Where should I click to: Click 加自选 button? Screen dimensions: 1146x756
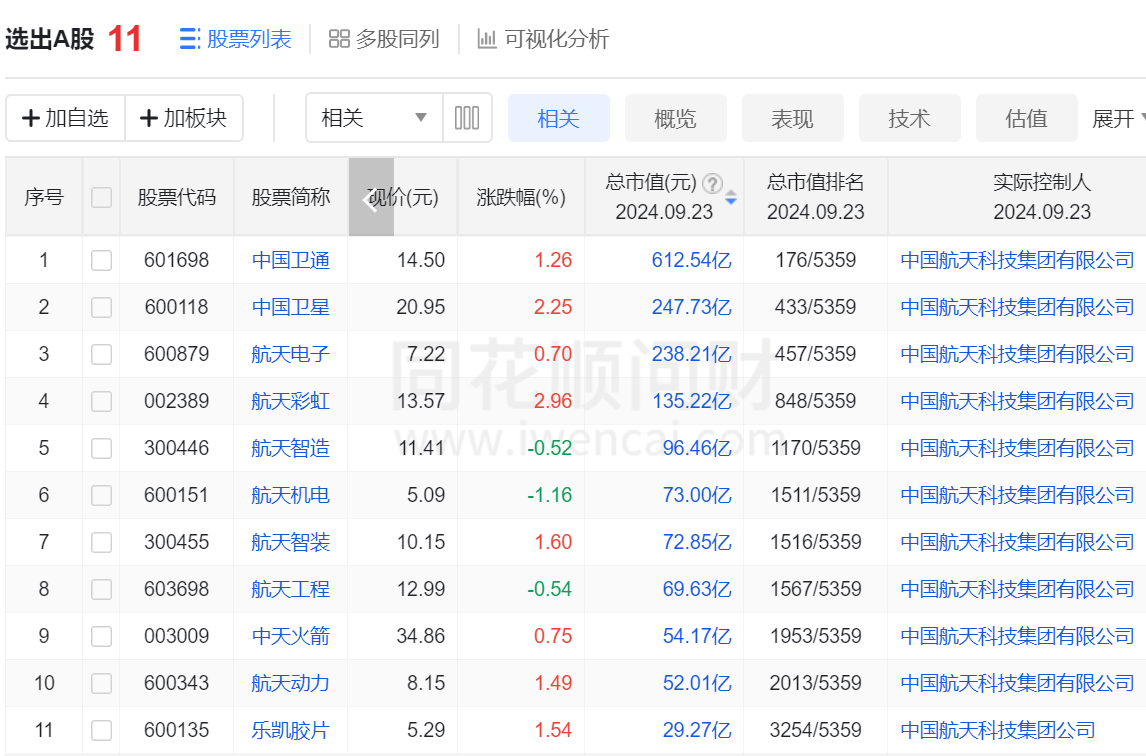[65, 118]
